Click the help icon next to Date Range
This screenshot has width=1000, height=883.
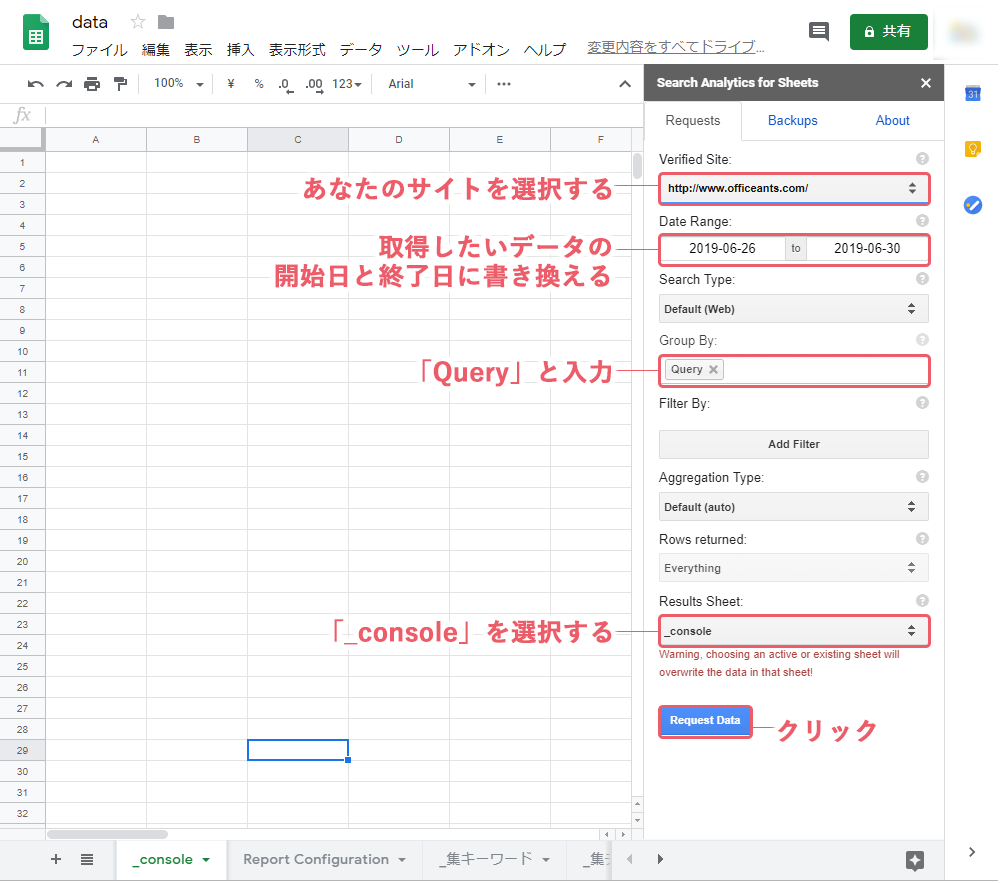tap(922, 221)
